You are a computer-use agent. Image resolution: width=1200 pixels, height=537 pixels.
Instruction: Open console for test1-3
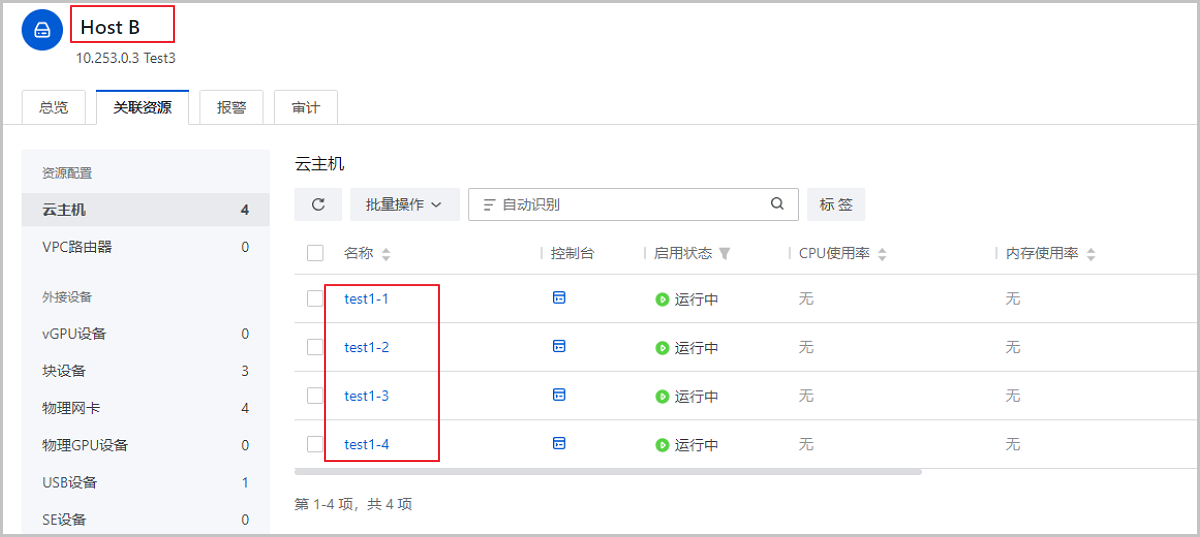(x=559, y=395)
